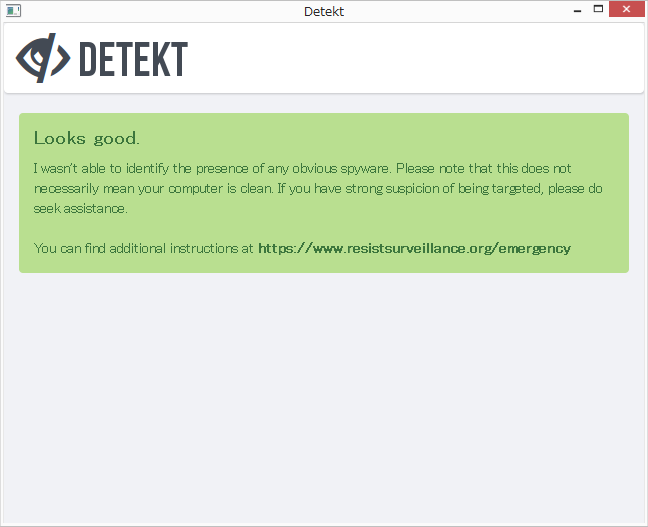Minimize the Detekt window
648x527 pixels.
pyautogui.click(x=578, y=9)
